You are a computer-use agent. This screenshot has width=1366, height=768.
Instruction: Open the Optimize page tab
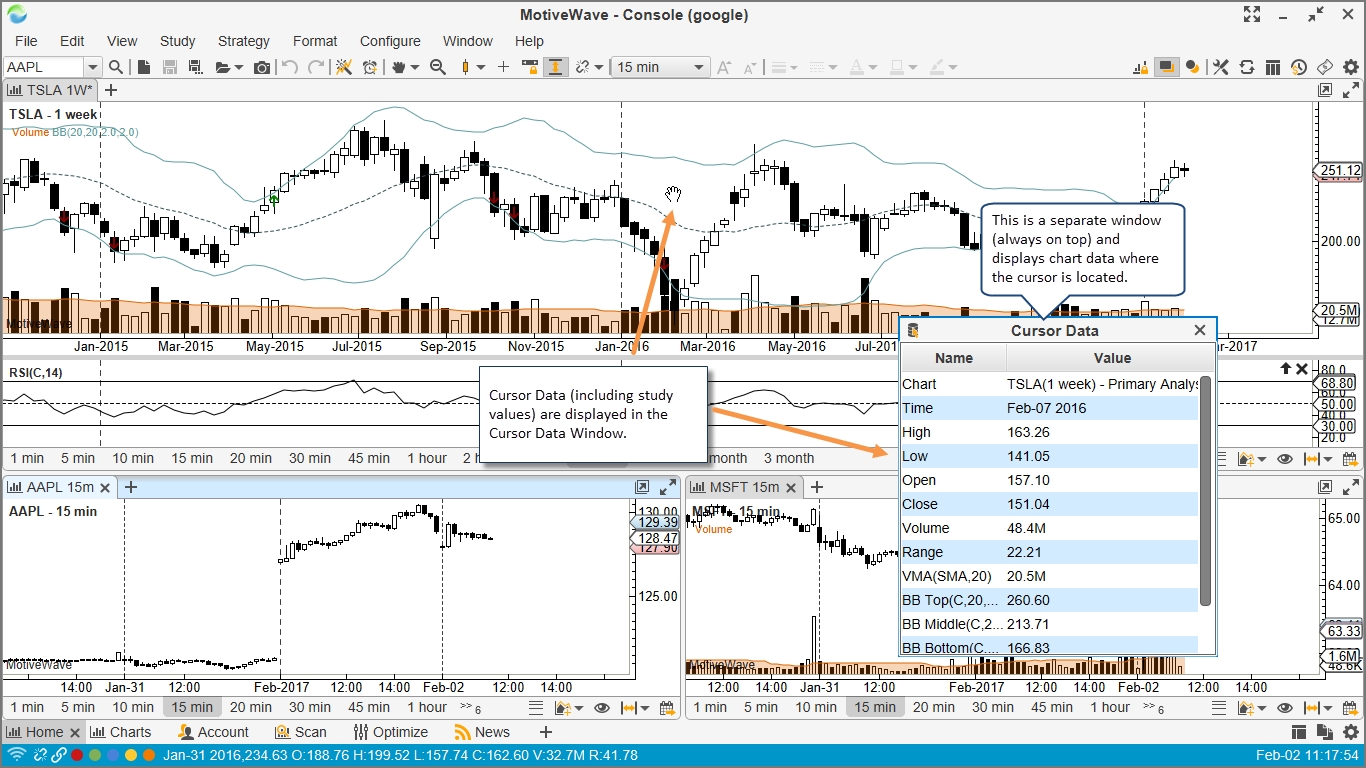(390, 732)
